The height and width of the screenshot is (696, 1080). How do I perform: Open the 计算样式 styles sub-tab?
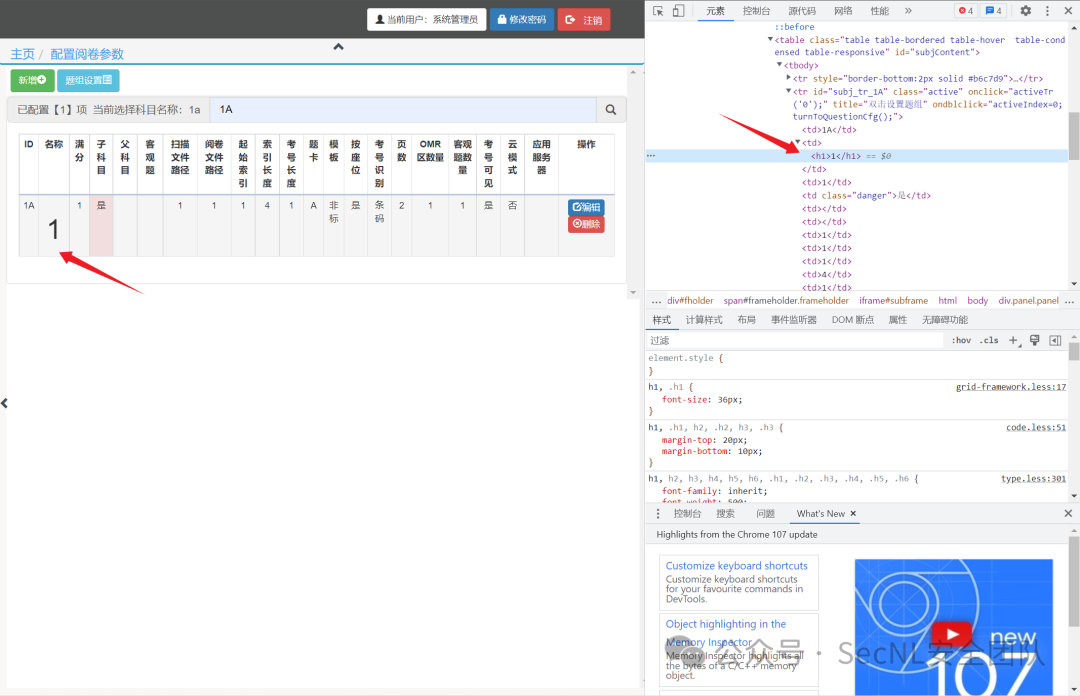click(704, 320)
